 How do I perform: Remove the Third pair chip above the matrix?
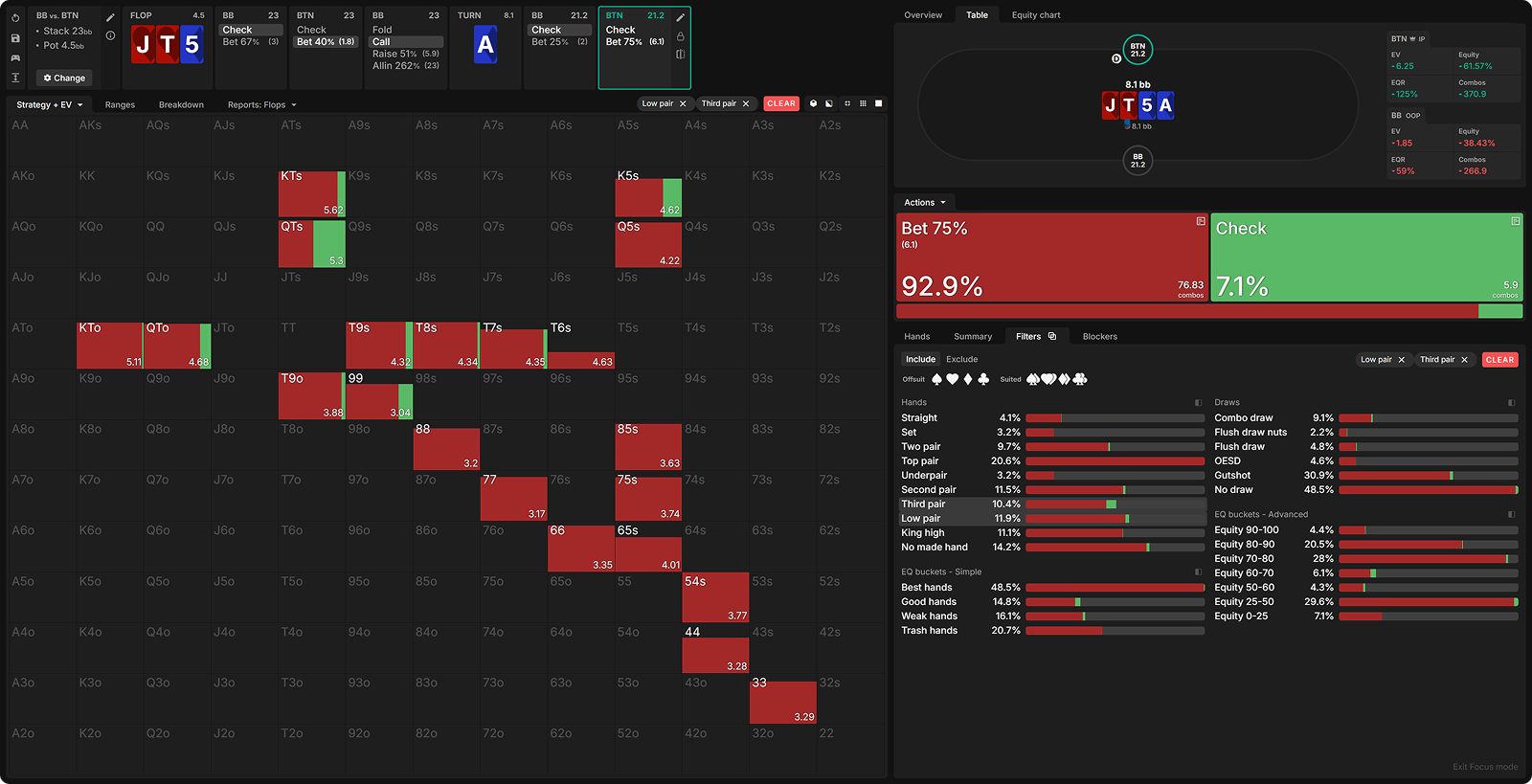point(746,103)
